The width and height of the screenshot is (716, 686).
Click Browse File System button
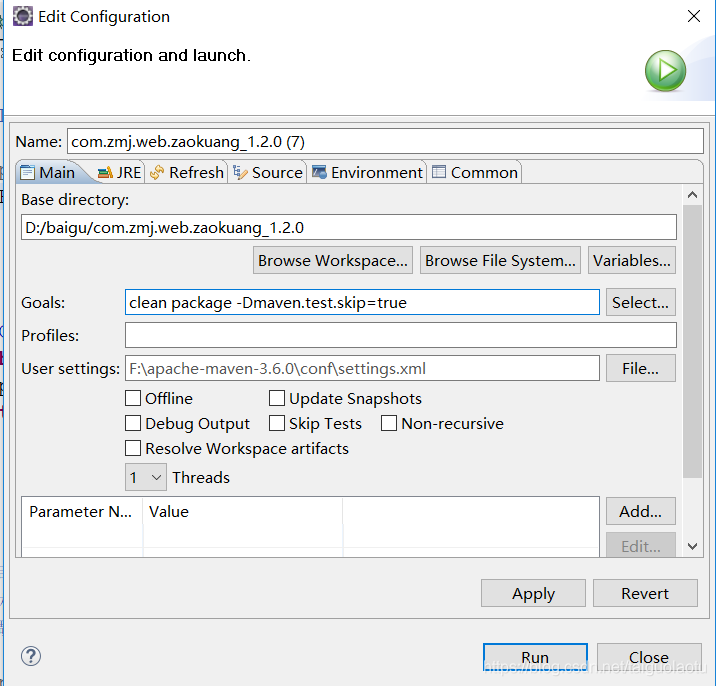(500, 260)
